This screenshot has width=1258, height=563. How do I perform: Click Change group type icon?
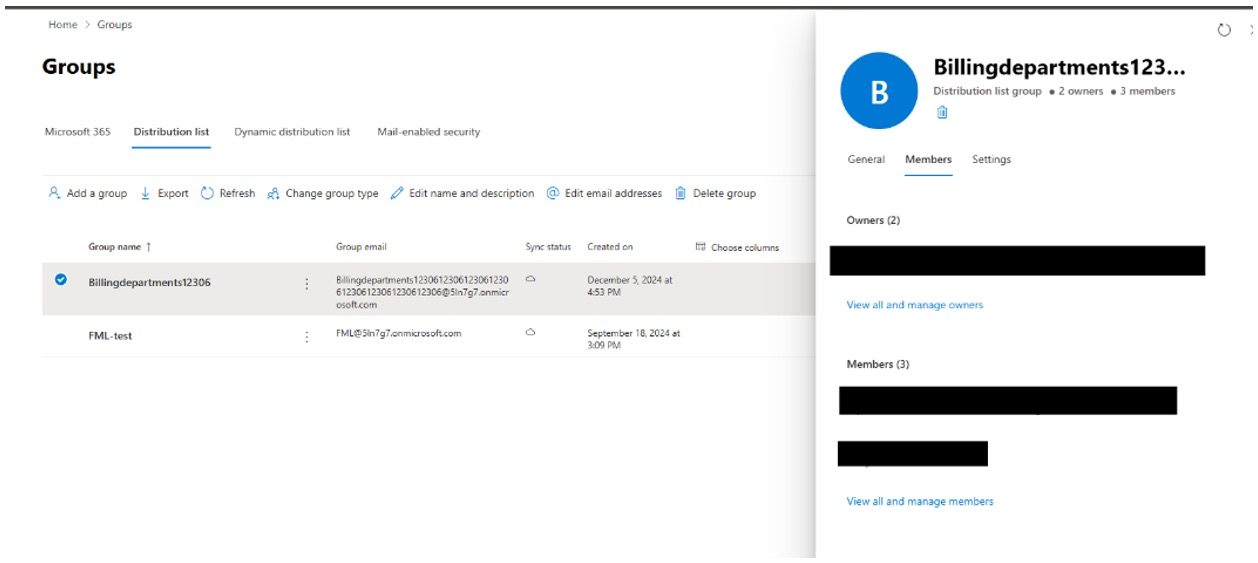tap(273, 194)
